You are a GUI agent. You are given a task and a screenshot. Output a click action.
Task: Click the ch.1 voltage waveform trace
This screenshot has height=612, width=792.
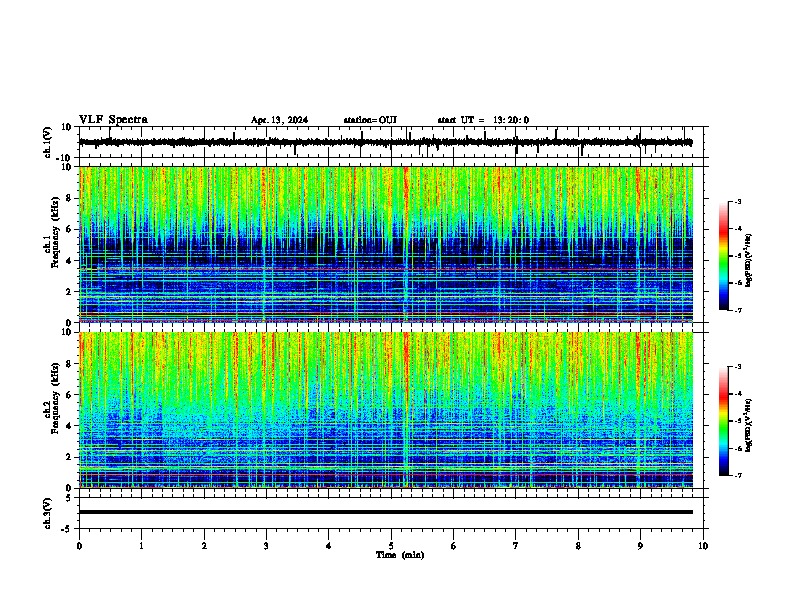click(x=385, y=142)
